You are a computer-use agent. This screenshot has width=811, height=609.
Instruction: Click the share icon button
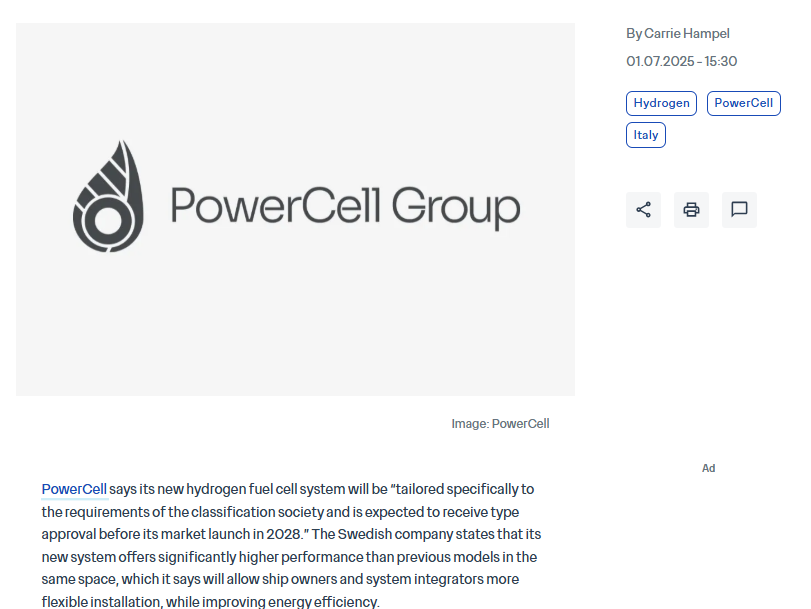tap(643, 210)
